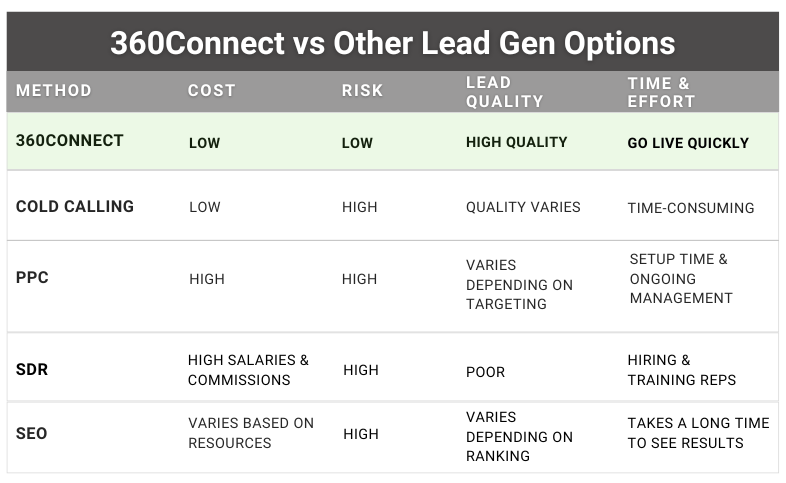Click the 'HIRING & TRAINING REPS' cell
Screen dimensions: 786x483
pos(682,370)
